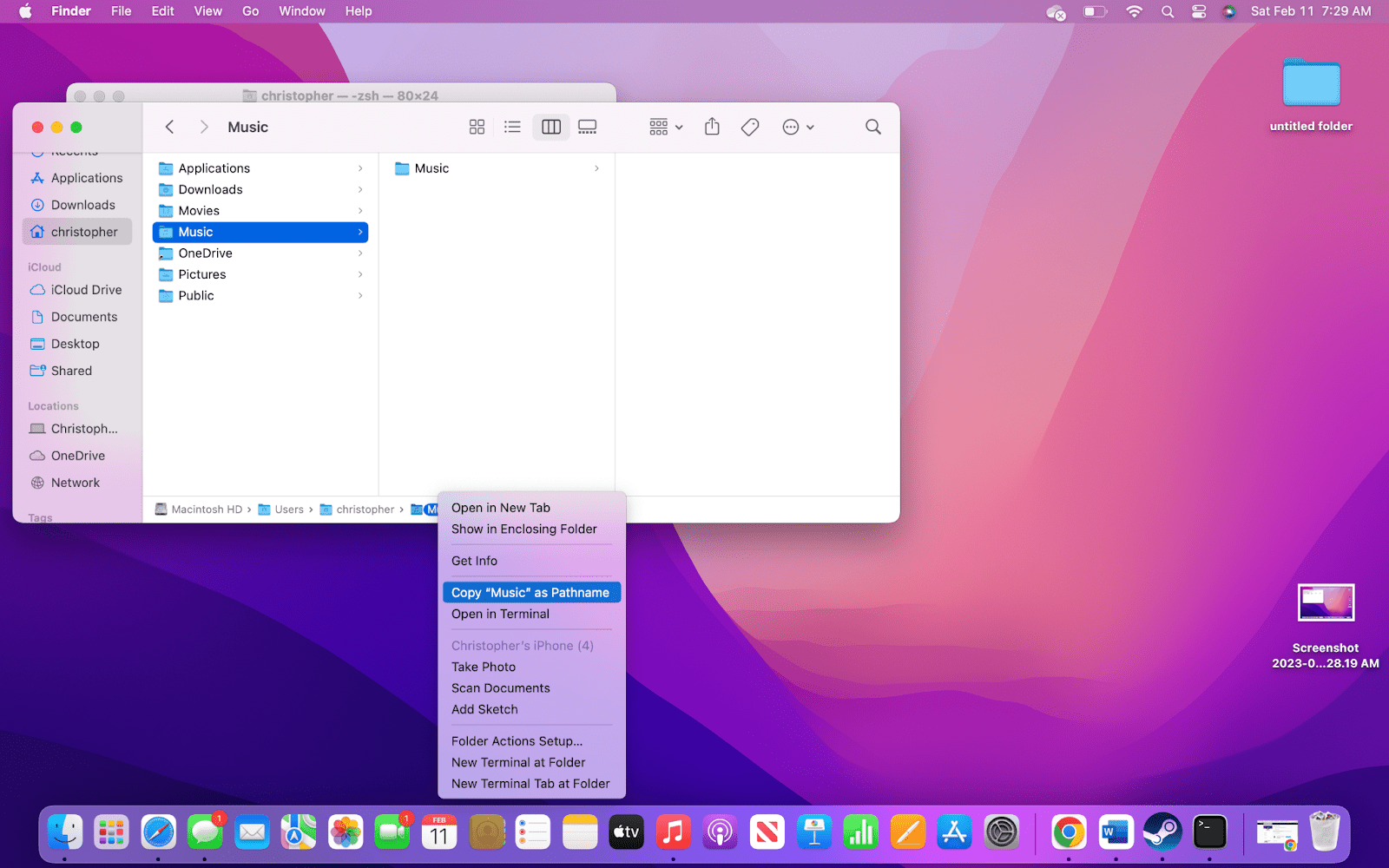Go forward with the Finder forward arrow
1389x868 pixels.
pos(204,127)
